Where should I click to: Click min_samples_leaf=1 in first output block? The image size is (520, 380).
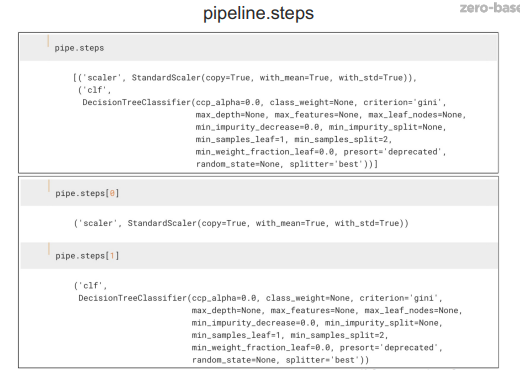point(239,139)
